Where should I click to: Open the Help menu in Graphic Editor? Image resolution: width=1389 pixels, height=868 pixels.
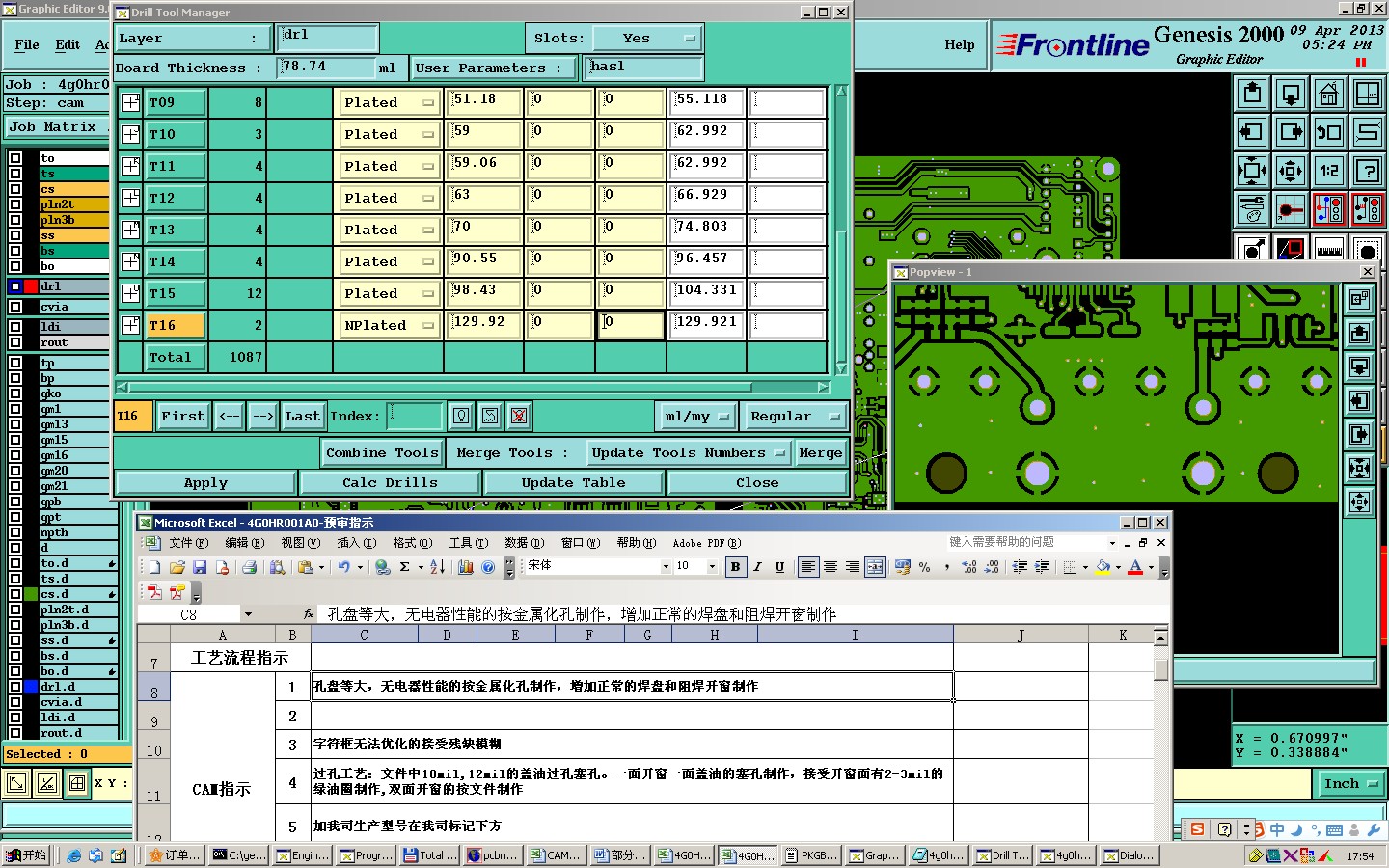click(959, 44)
